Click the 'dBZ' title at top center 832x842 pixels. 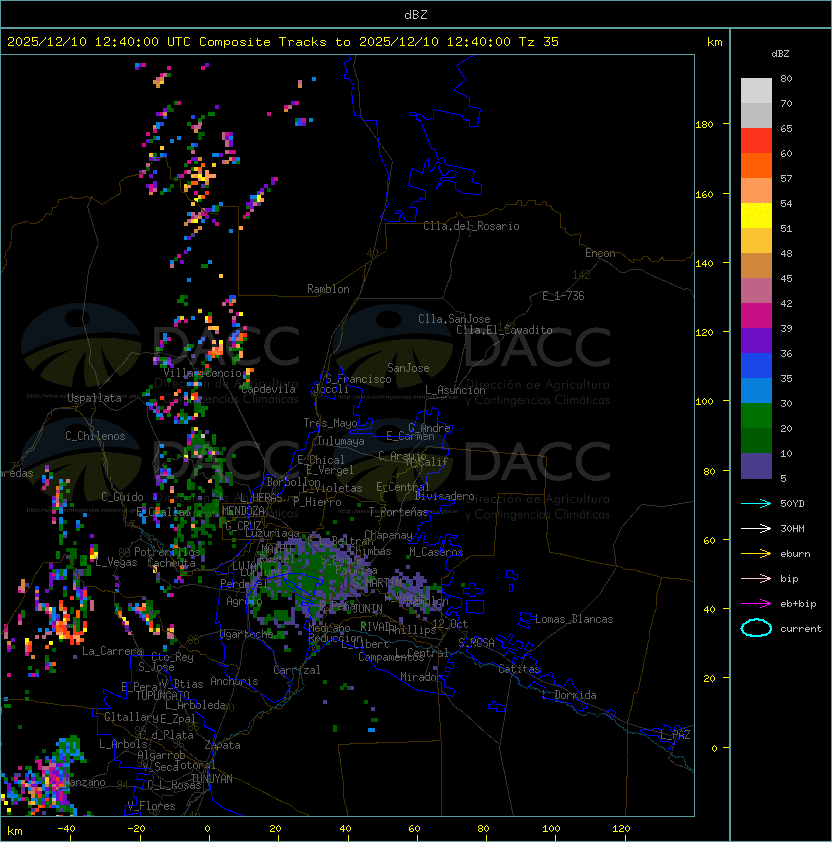(x=416, y=14)
